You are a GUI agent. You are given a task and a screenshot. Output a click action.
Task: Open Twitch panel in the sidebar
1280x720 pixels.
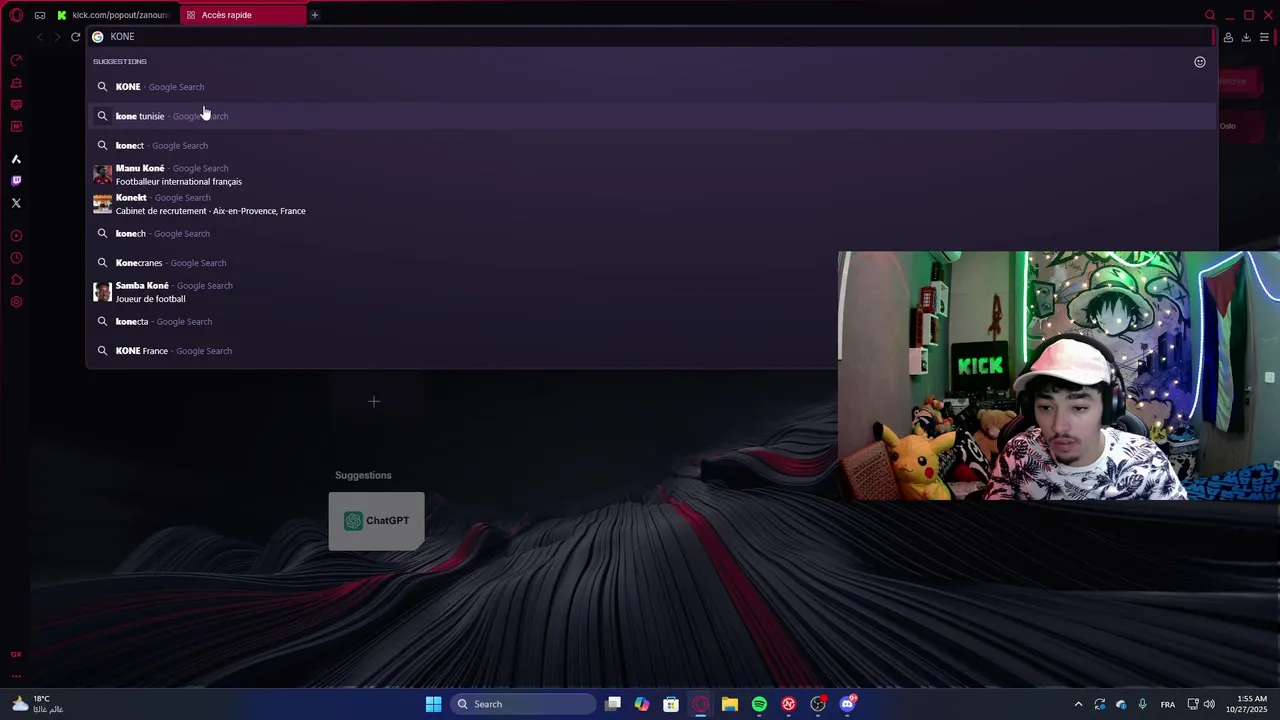tap(16, 181)
